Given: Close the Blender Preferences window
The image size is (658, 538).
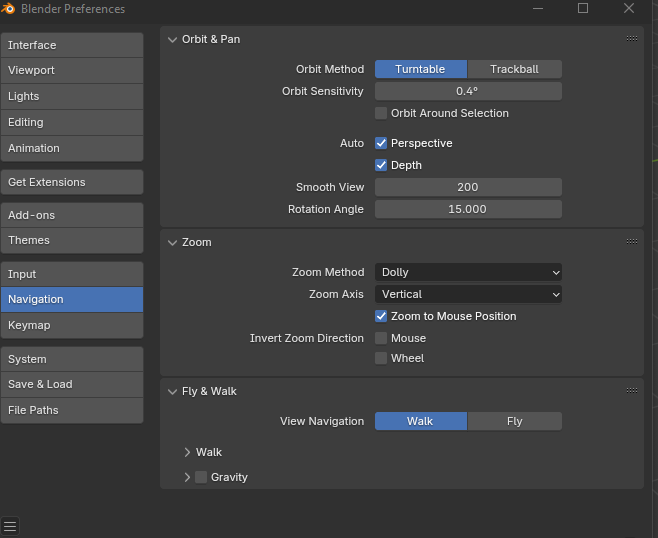Looking at the screenshot, I should (629, 8).
